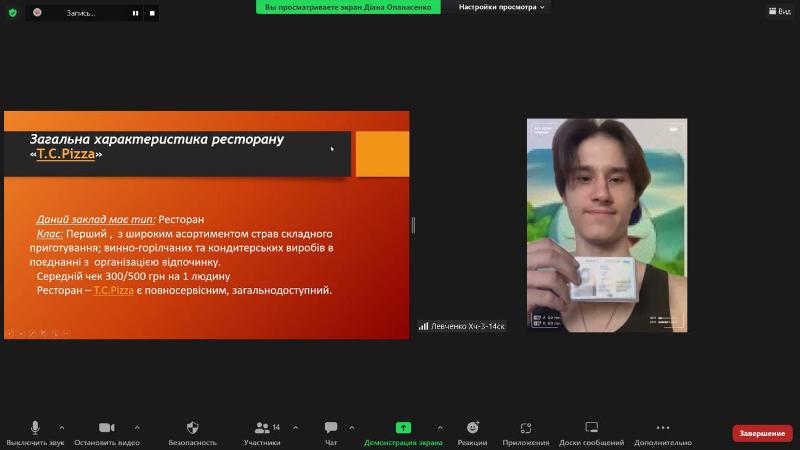The image size is (800, 450).
Task: Expand the audio options arrow
Action: tap(62, 428)
